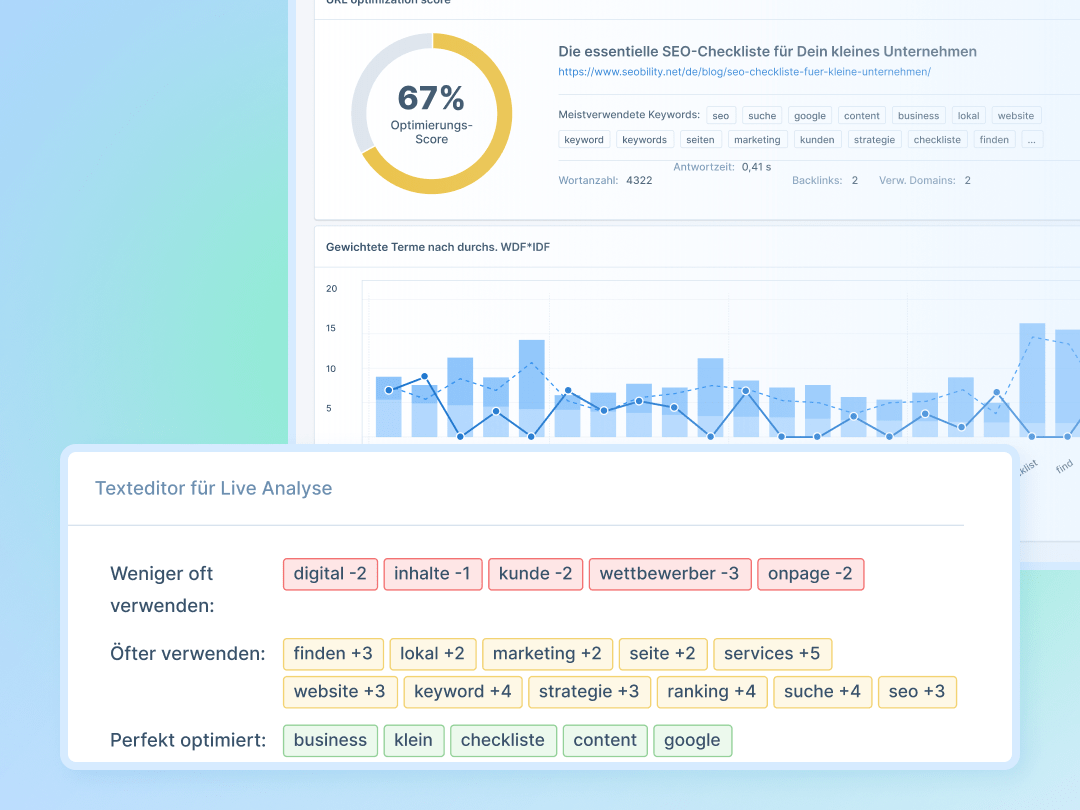The image size is (1080, 810).
Task: Choose the 'keywords' plural tag
Action: click(645, 140)
